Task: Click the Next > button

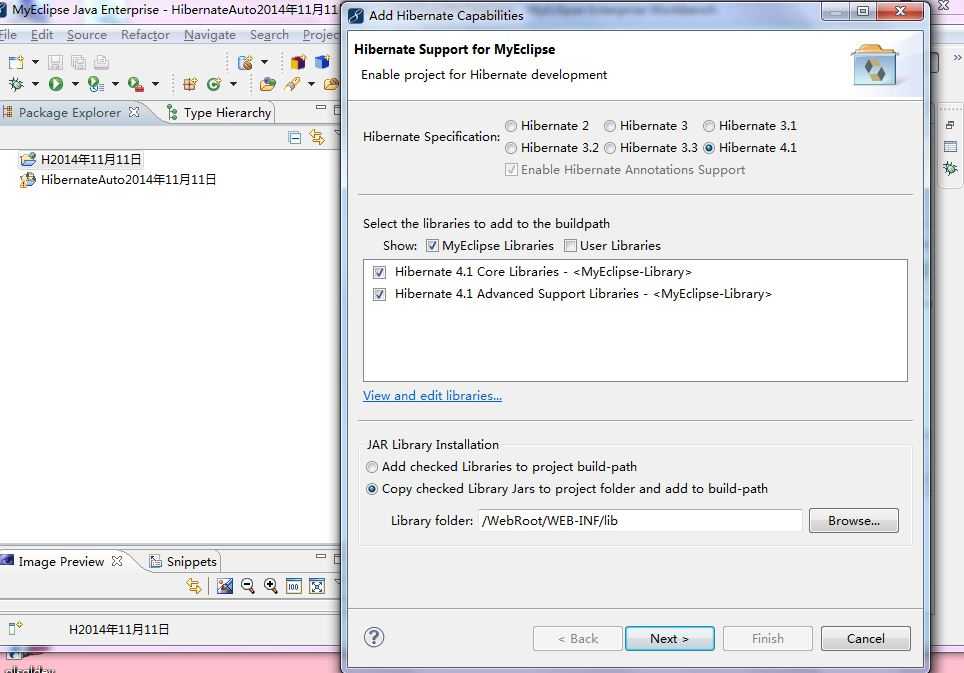Action: pyautogui.click(x=670, y=639)
